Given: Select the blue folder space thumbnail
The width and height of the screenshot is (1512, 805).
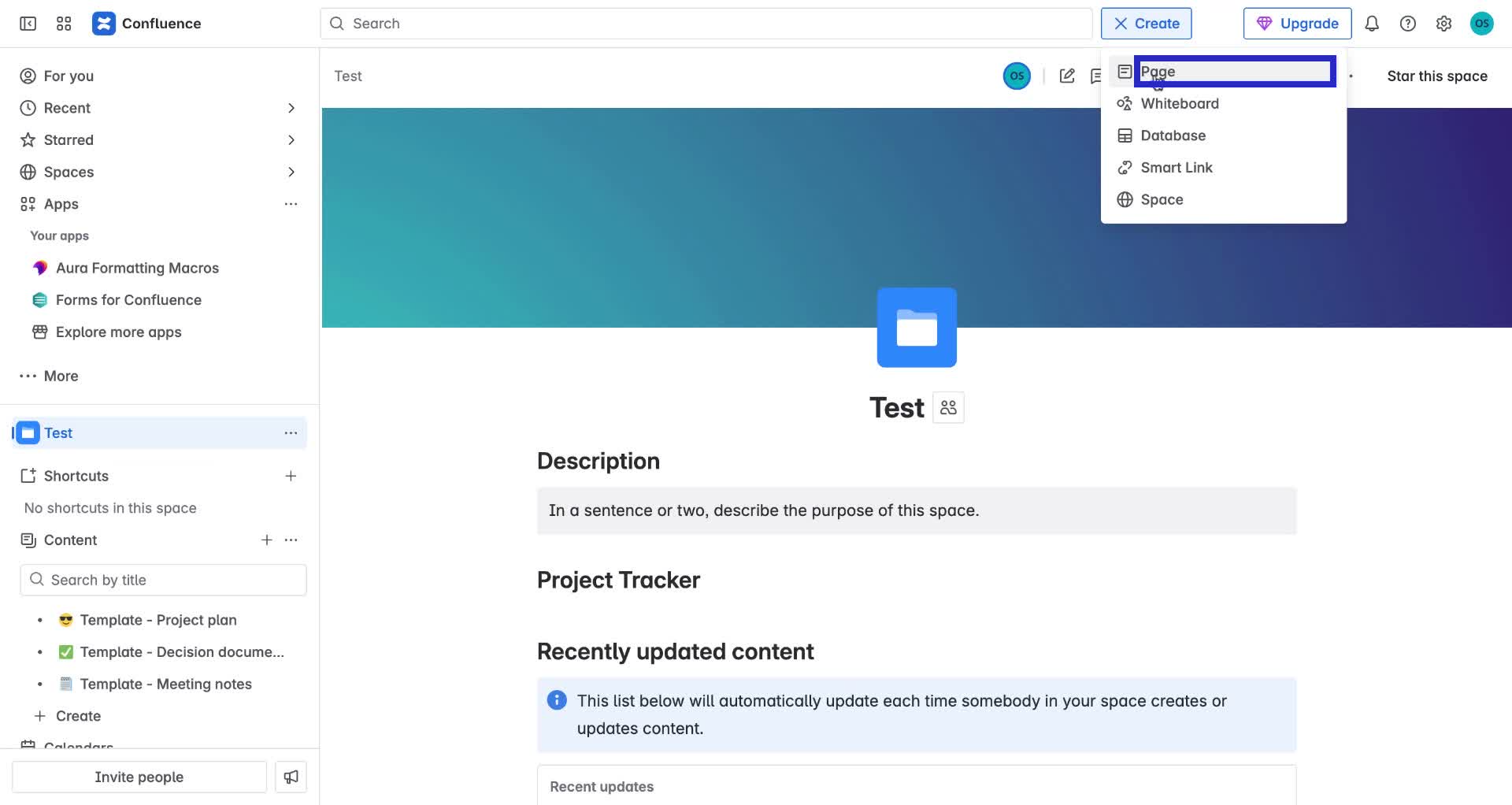Looking at the screenshot, I should pyautogui.click(x=917, y=327).
